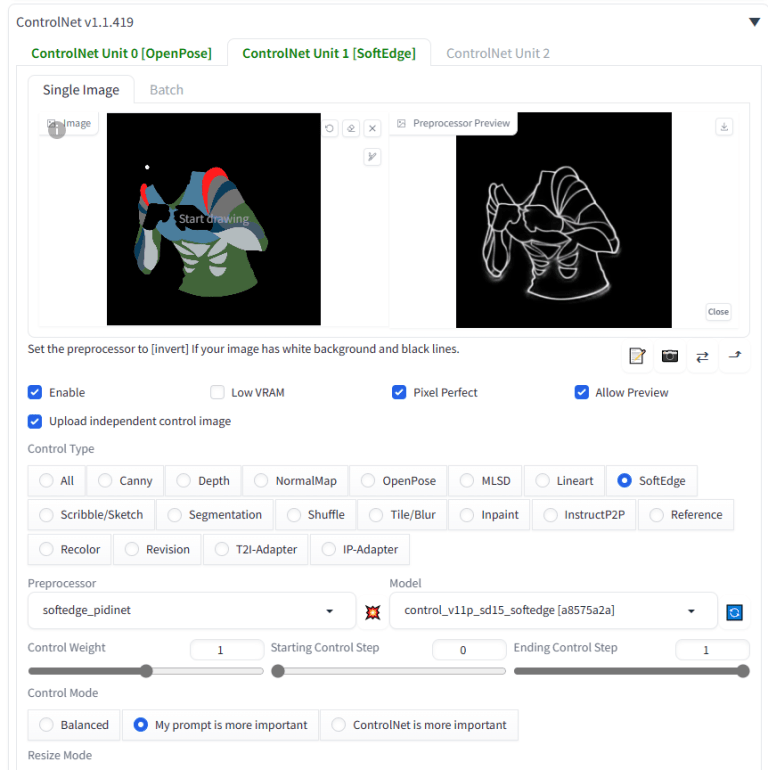Screen dimensions: 768x770
Task: Collapse the ControlNet v1.1.419 panel
Action: click(x=754, y=22)
